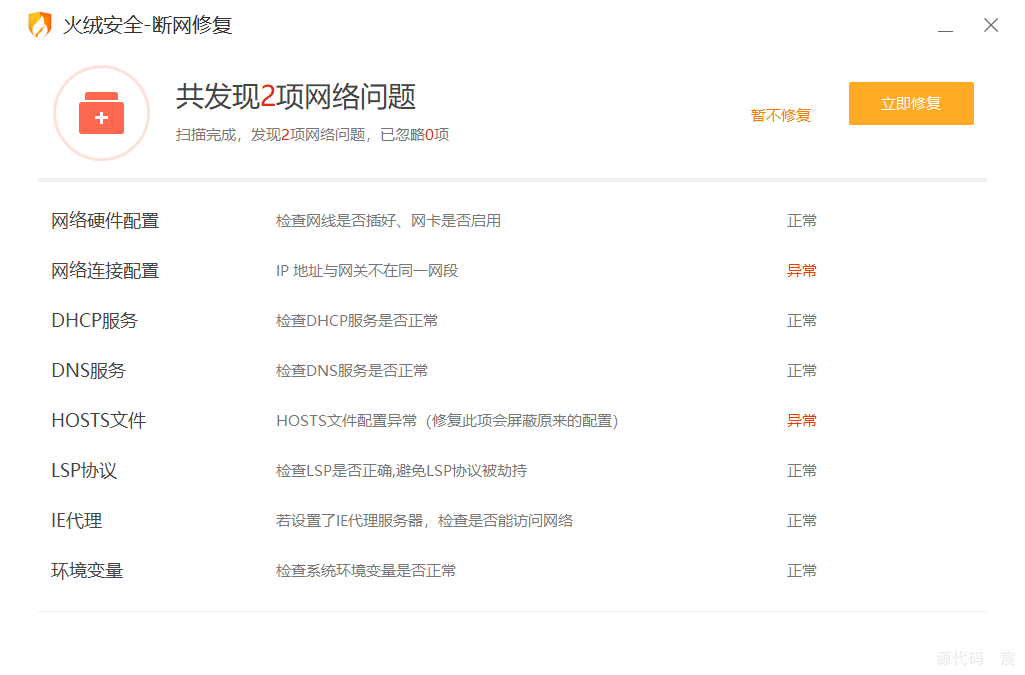Click the window title 火绒安全-断网修复
This screenshot has width=1025, height=675.
pos(148,25)
